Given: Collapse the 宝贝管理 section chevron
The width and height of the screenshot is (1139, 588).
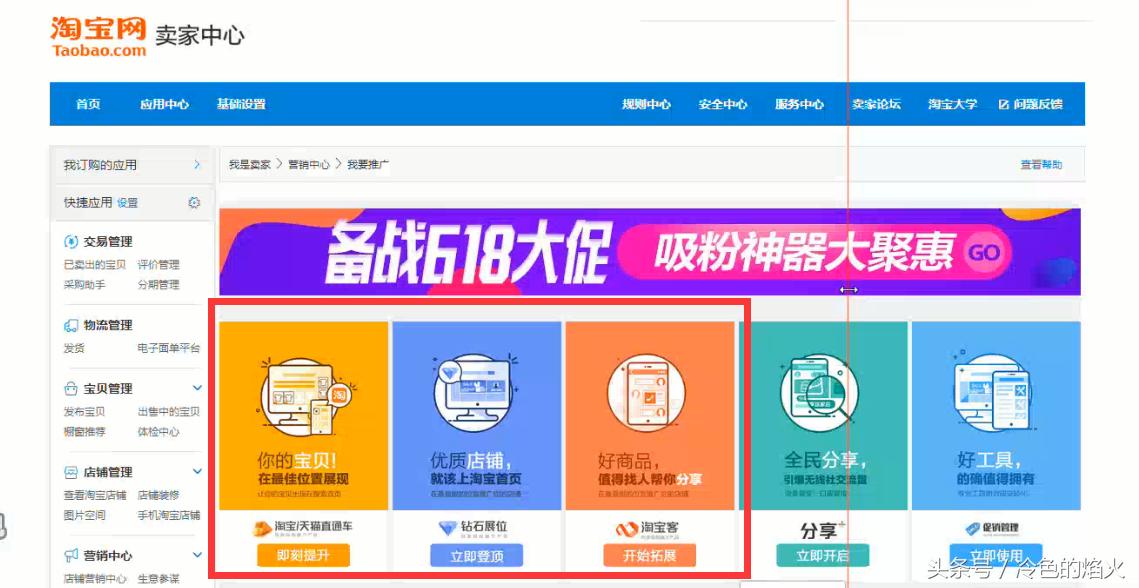Looking at the screenshot, I should pyautogui.click(x=197, y=388).
